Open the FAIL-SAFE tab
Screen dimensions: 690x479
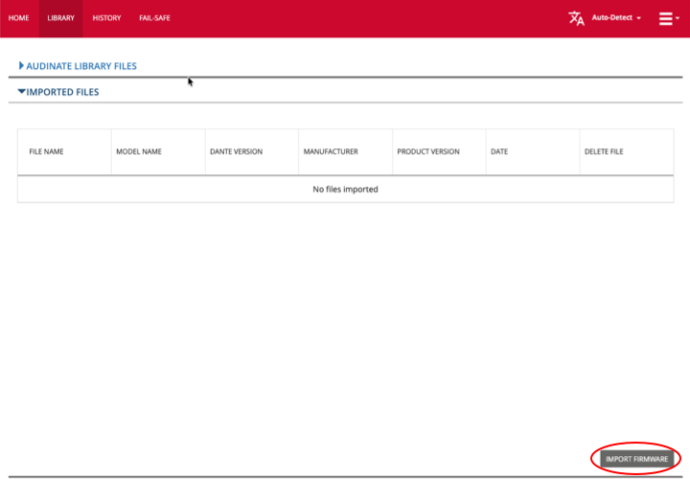(154, 18)
